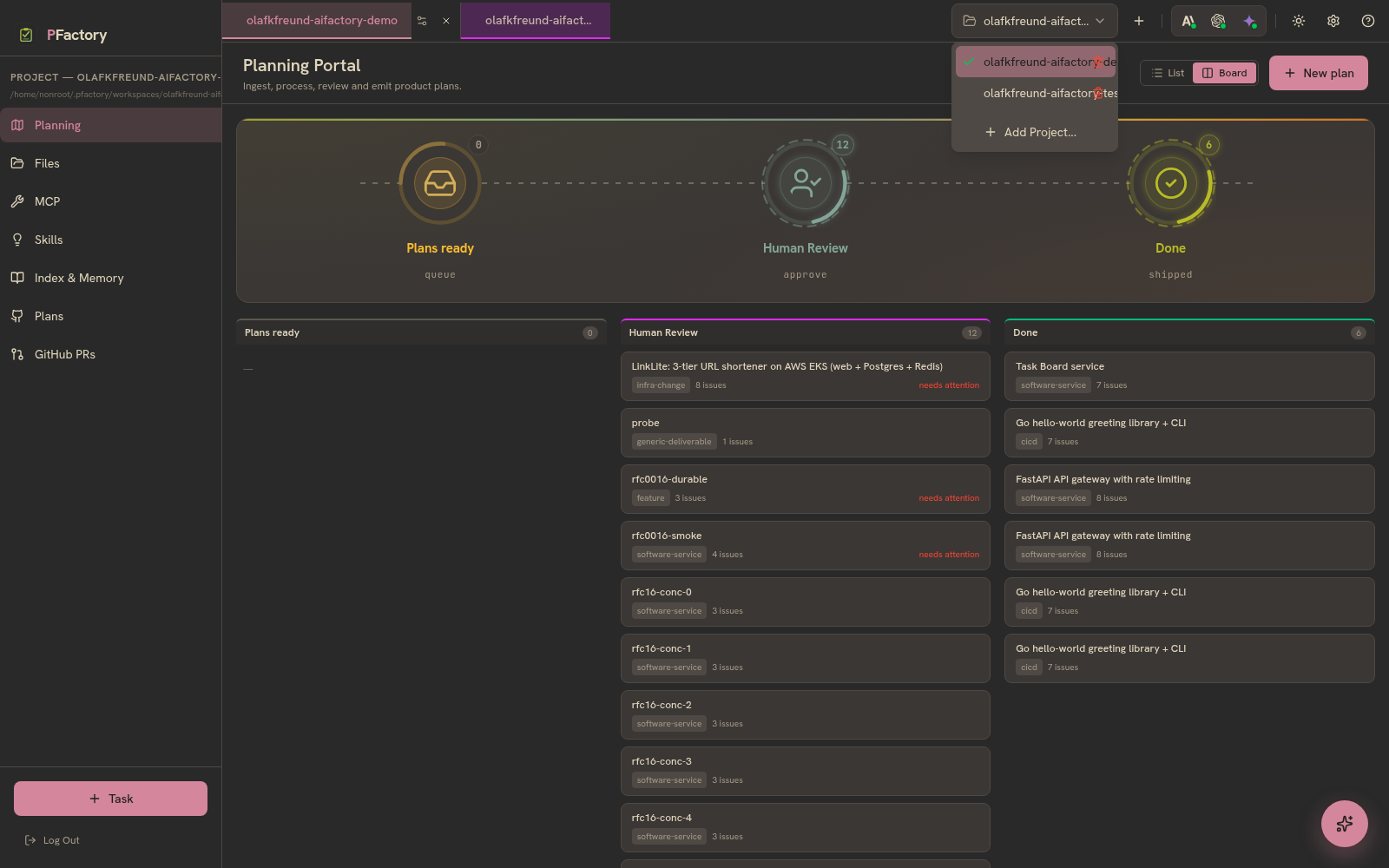Screen dimensions: 1389x868
Task: Click the Human Review count badge 12 in column header
Action: (x=971, y=332)
